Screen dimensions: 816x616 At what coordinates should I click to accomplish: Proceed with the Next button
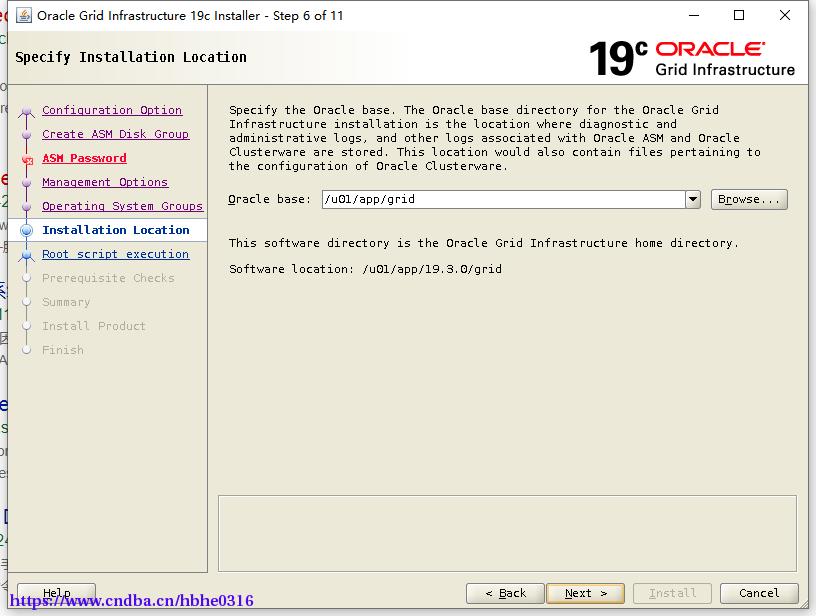tap(585, 593)
